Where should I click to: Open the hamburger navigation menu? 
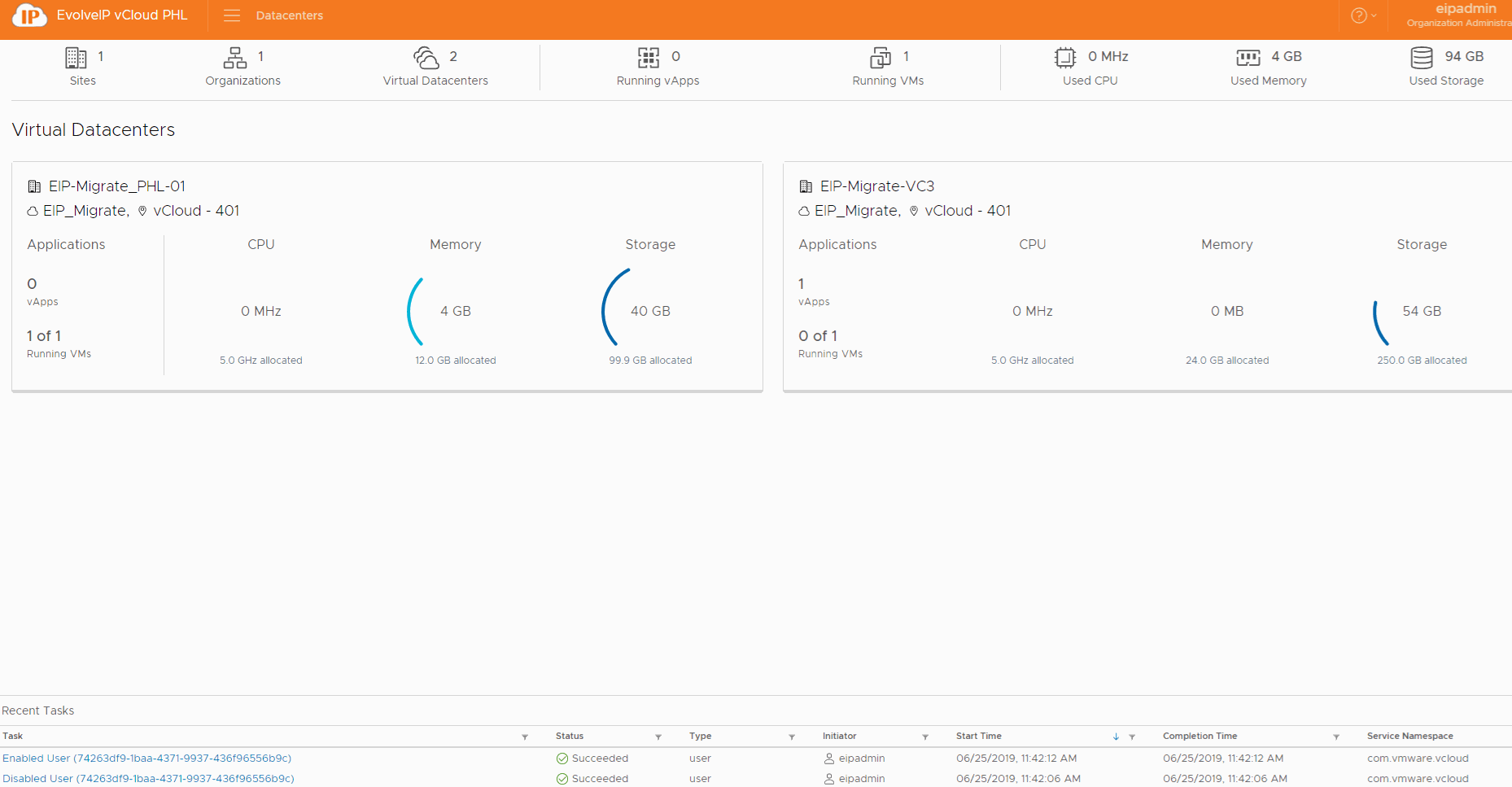(232, 15)
